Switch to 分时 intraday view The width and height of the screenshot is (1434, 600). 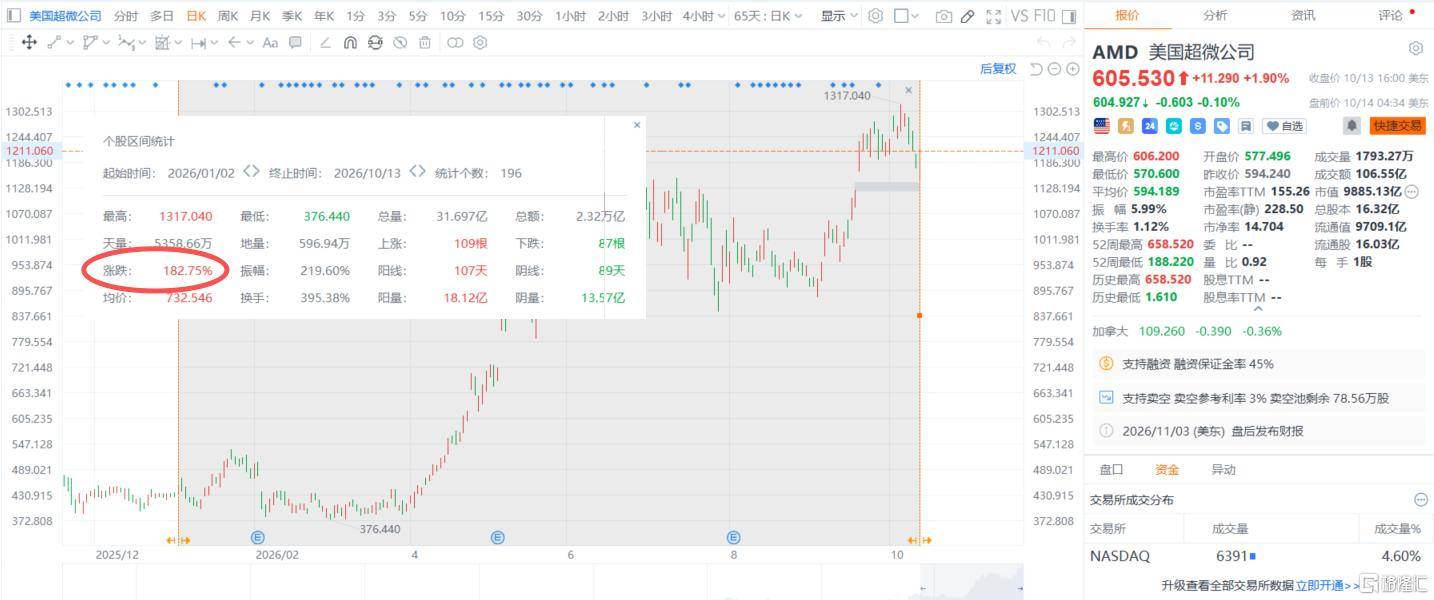coord(126,16)
